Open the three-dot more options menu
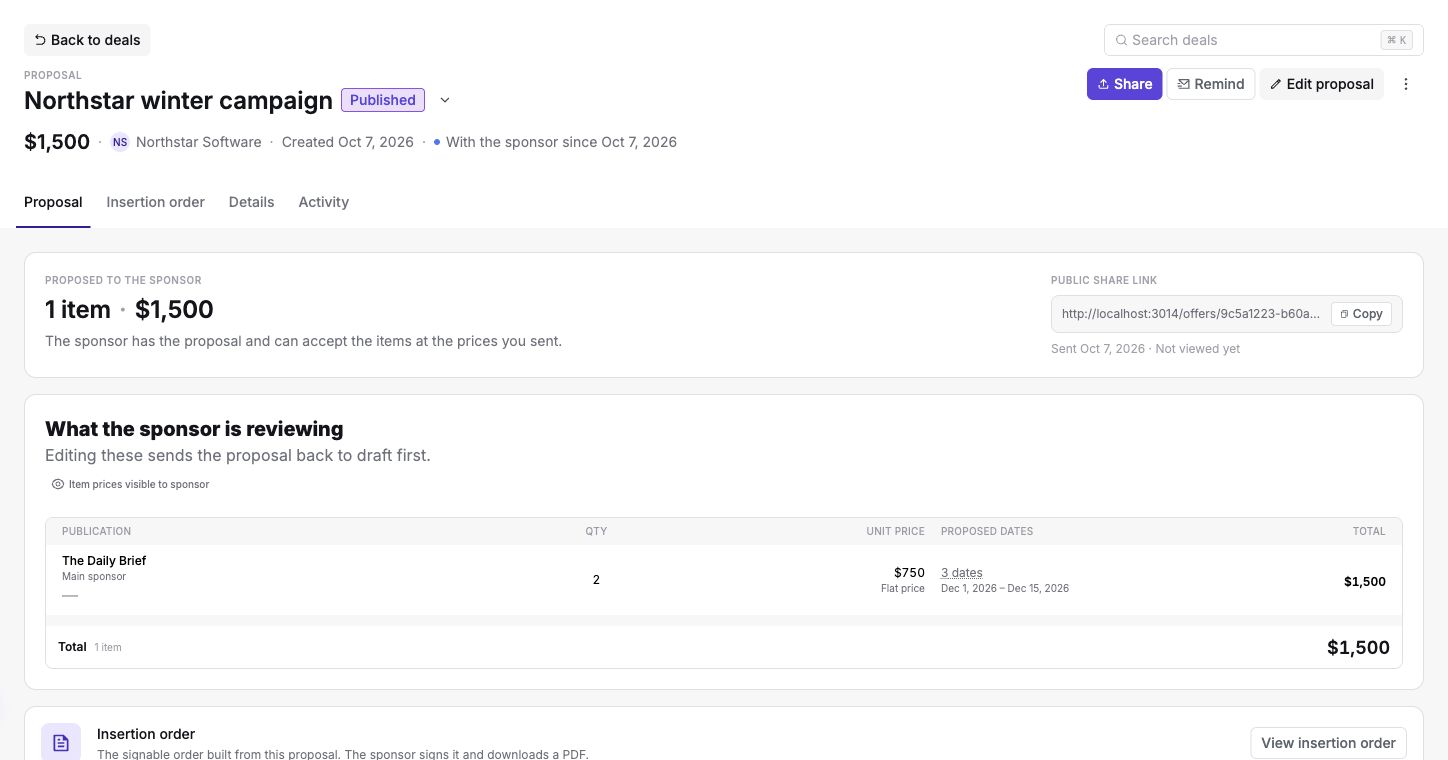The image size is (1448, 760). click(x=1406, y=84)
